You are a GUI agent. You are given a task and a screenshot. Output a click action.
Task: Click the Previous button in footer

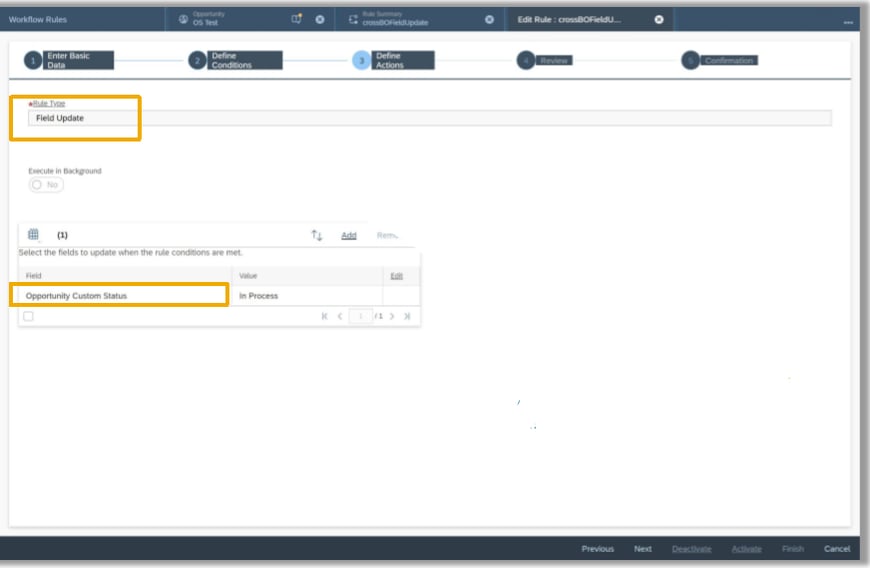[598, 549]
